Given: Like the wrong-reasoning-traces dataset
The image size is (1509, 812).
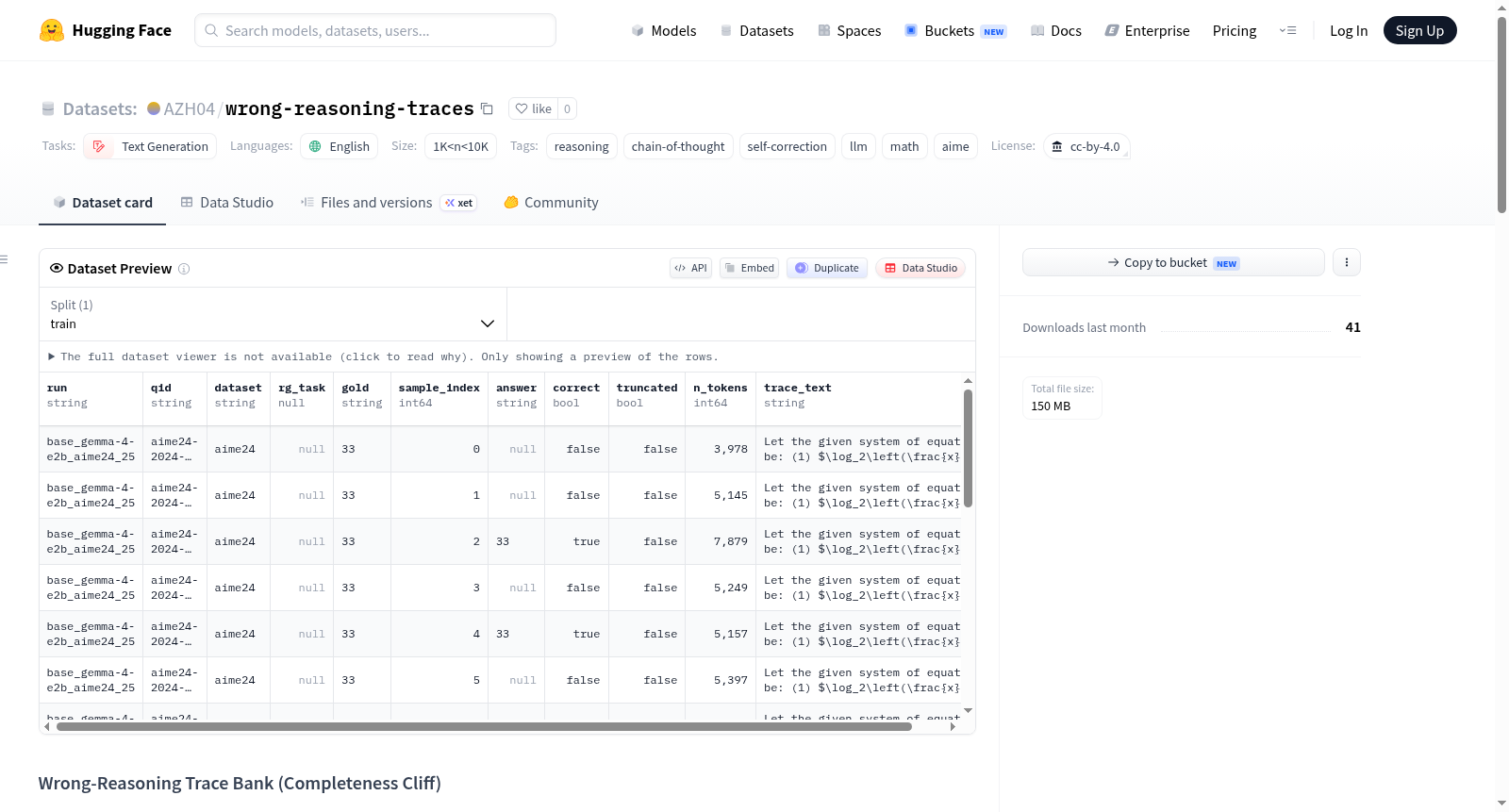Looking at the screenshot, I should click(x=534, y=108).
